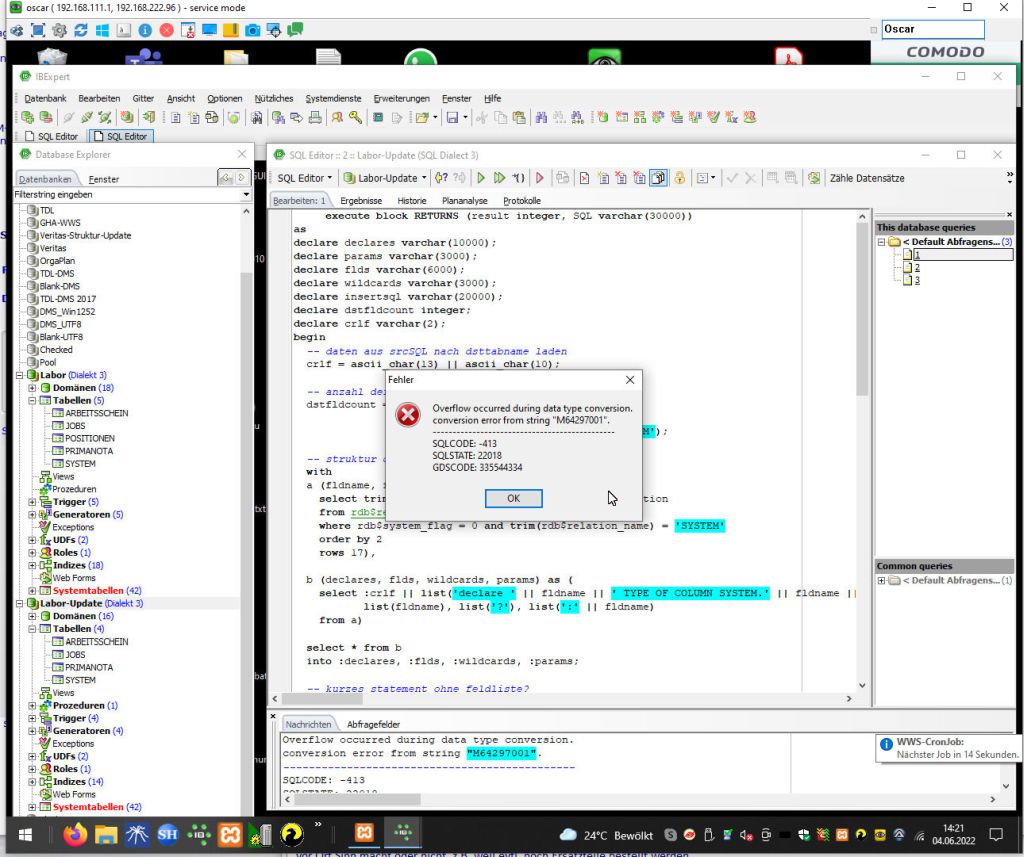Click the Windows Start button
1024x857 pixels.
(x=25, y=835)
